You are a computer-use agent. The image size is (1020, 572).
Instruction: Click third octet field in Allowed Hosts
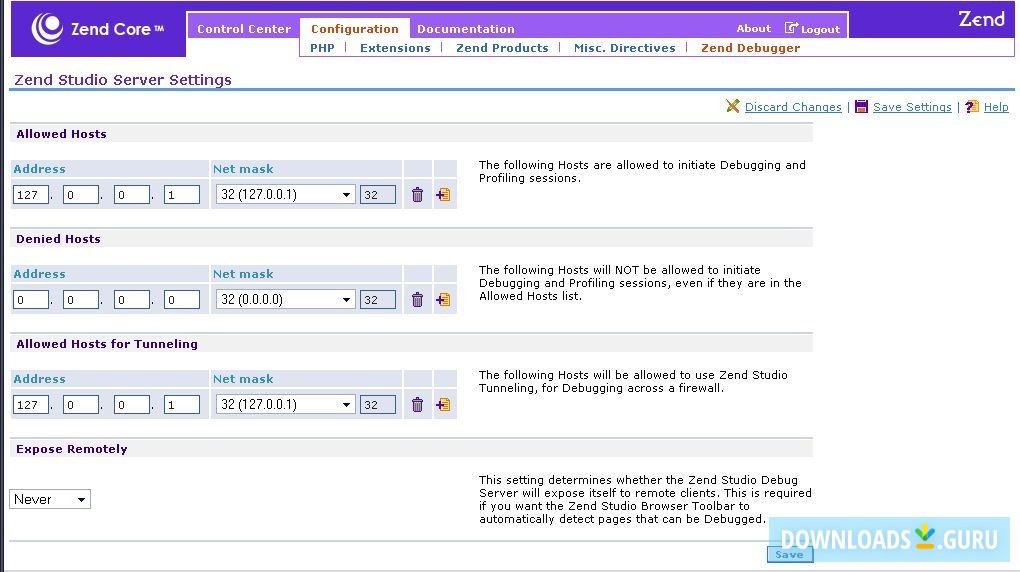pyautogui.click(x=131, y=195)
